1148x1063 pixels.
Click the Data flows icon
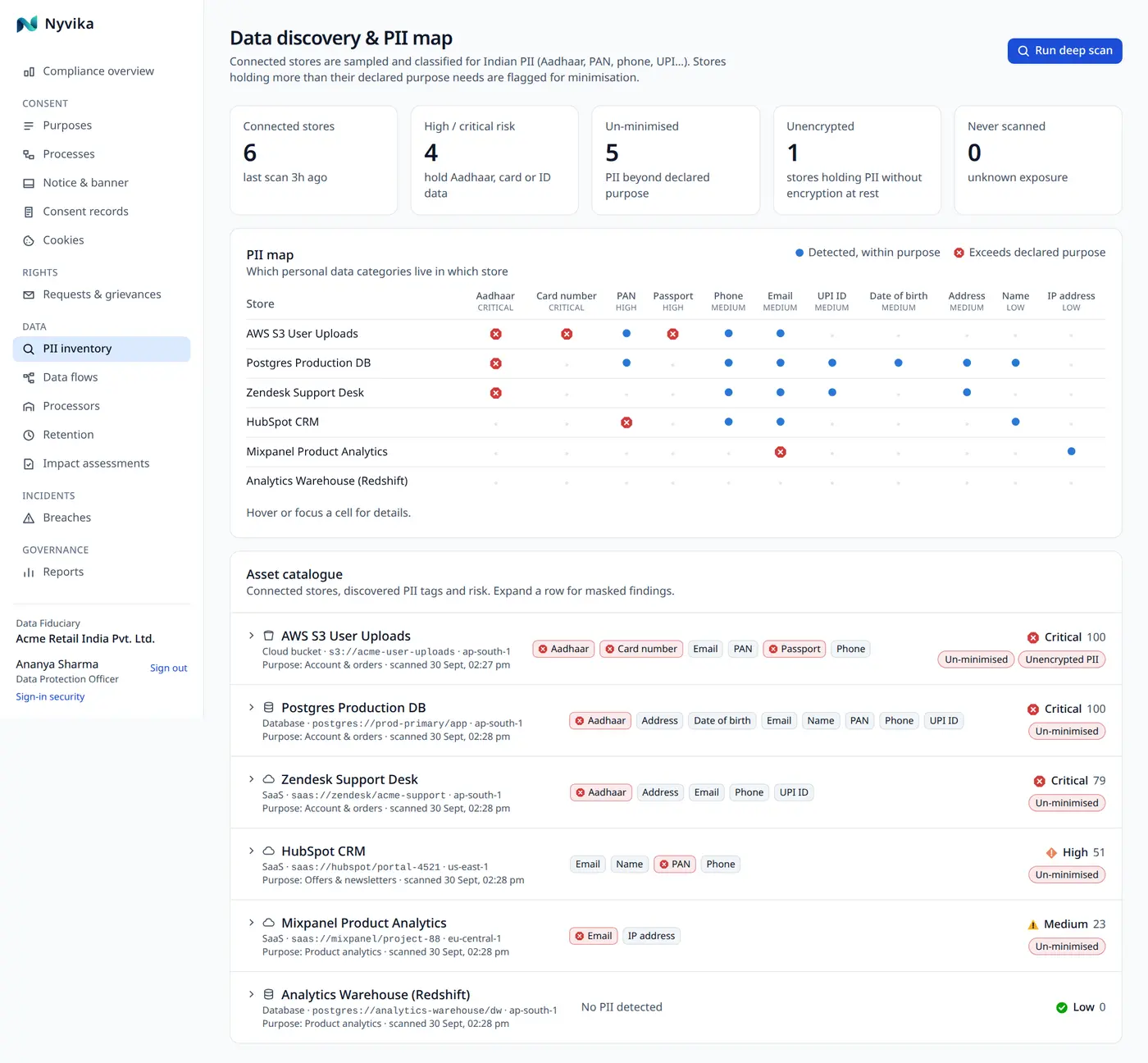tap(29, 377)
